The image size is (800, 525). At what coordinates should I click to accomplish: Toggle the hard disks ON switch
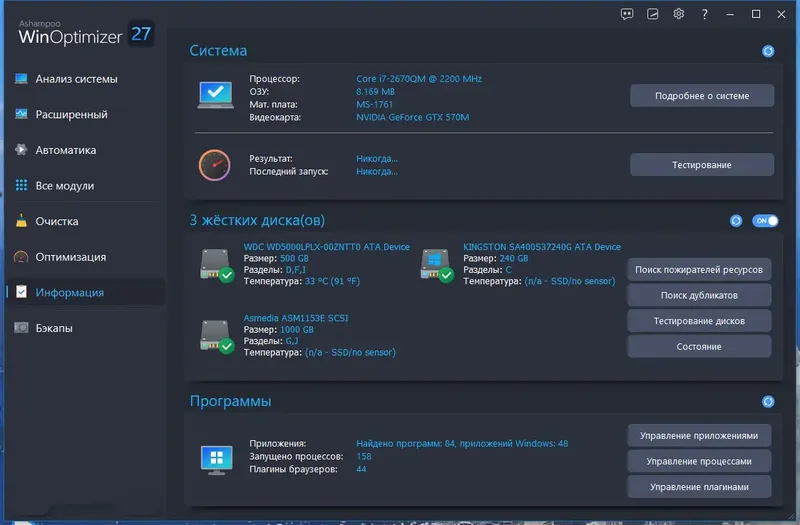tap(765, 221)
